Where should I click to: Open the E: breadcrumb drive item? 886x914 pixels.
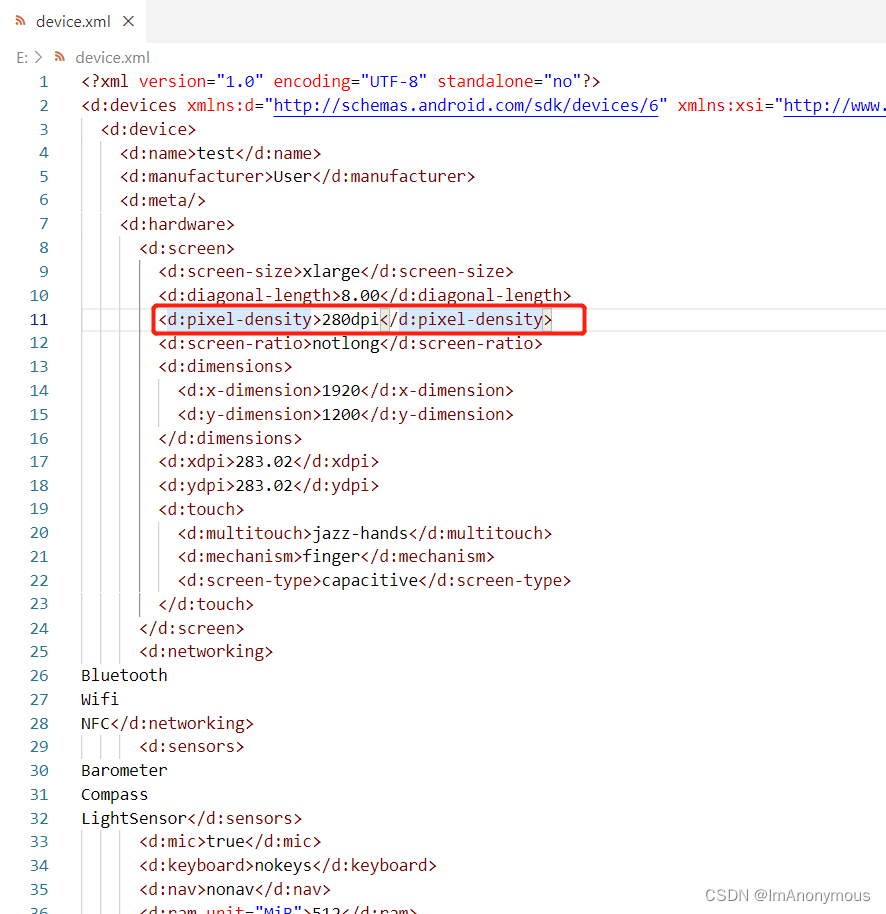[x=22, y=57]
